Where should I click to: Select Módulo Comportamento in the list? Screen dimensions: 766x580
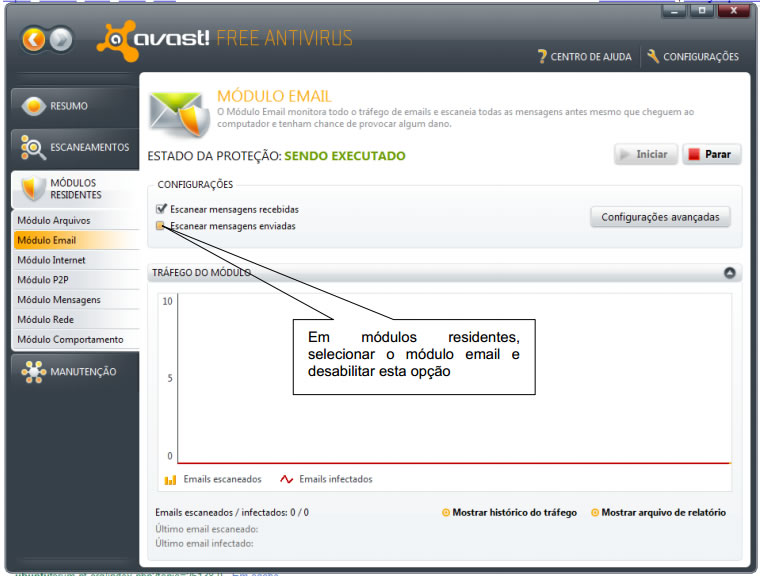pos(76,340)
